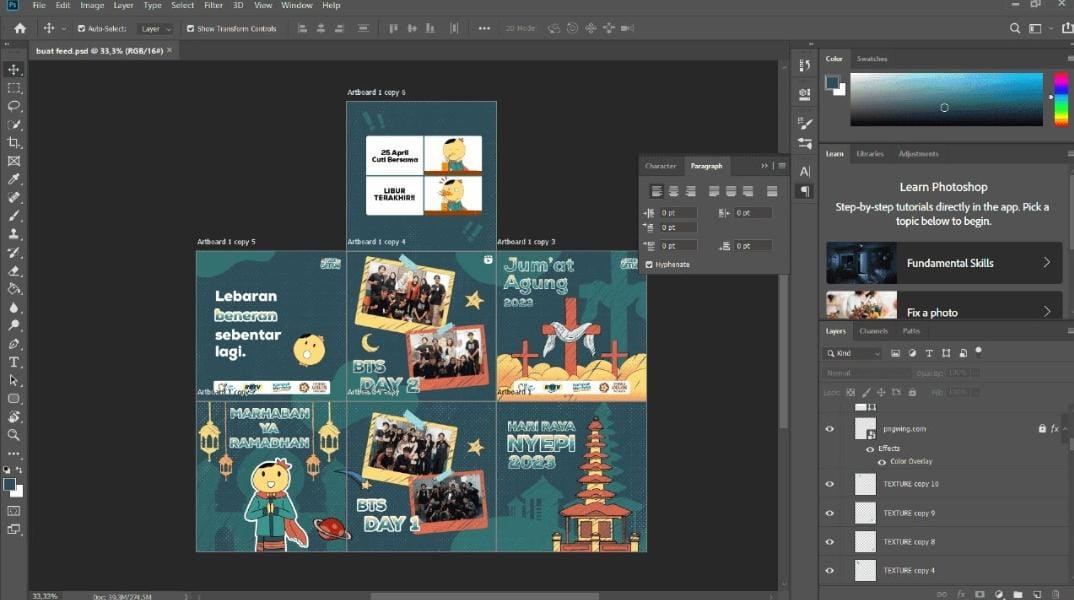Switch to the Character tab
The width and height of the screenshot is (1074, 600).
click(660, 166)
